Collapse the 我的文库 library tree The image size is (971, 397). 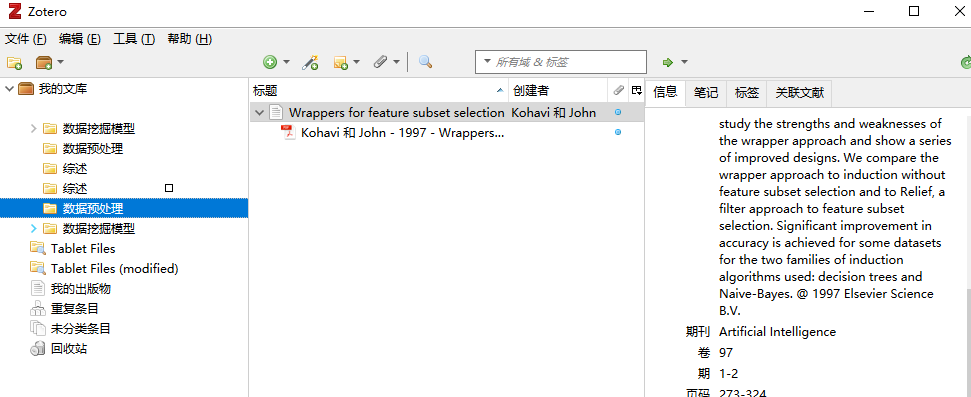click(9, 89)
